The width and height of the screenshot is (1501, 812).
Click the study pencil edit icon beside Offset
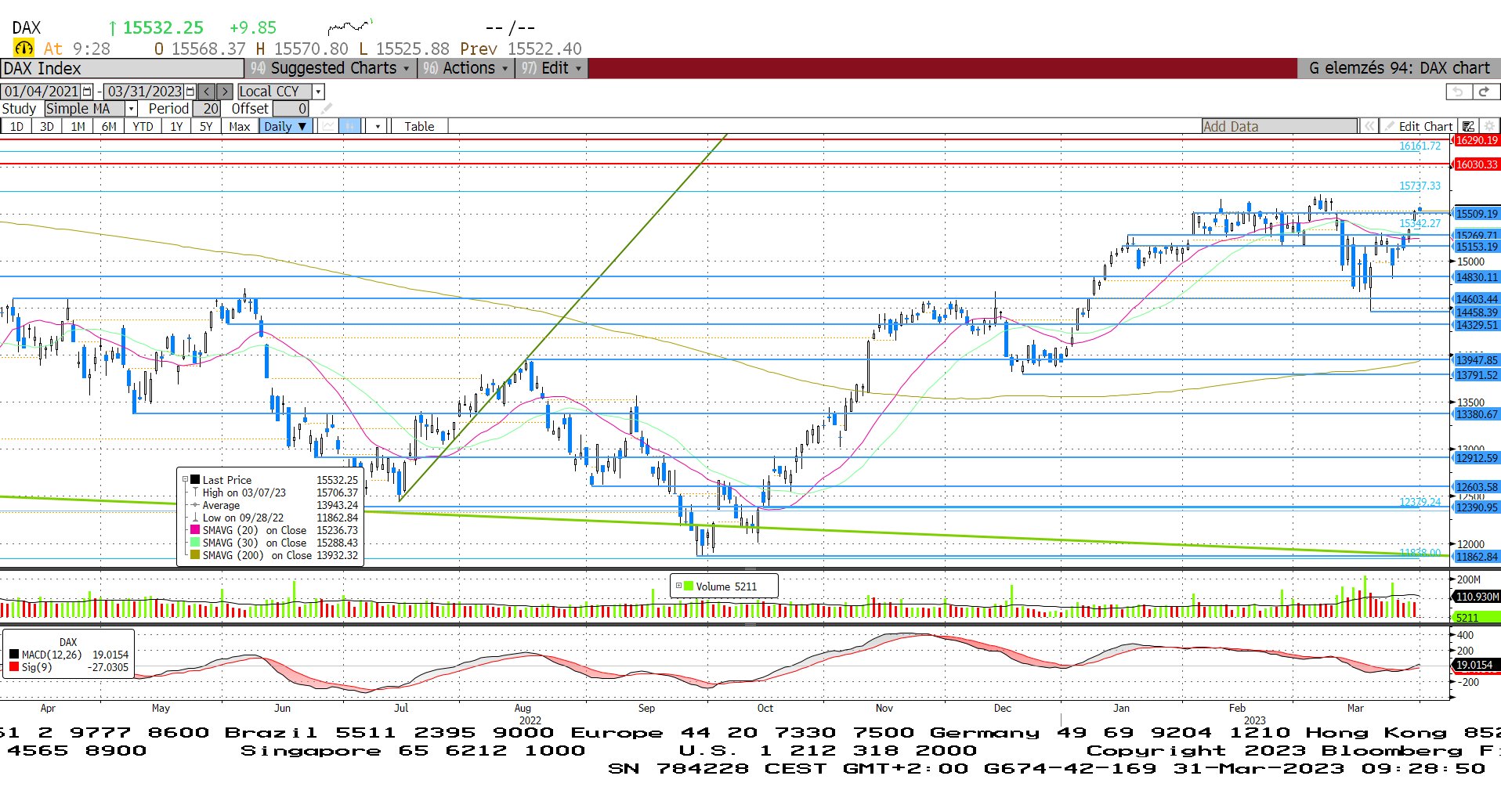click(x=327, y=109)
